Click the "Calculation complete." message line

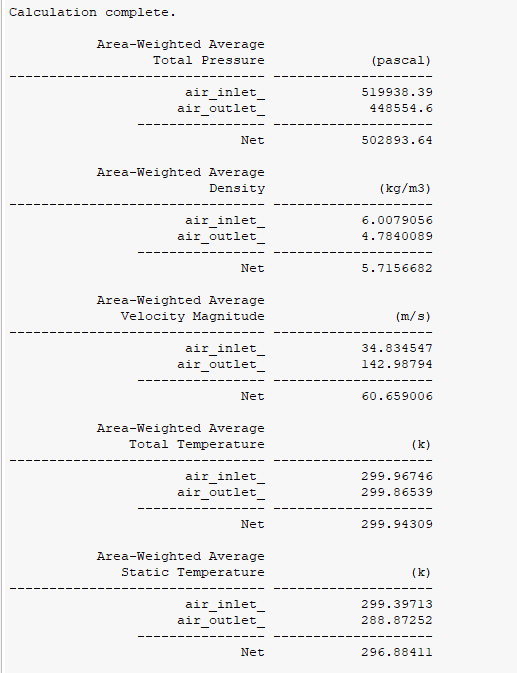coord(92,12)
